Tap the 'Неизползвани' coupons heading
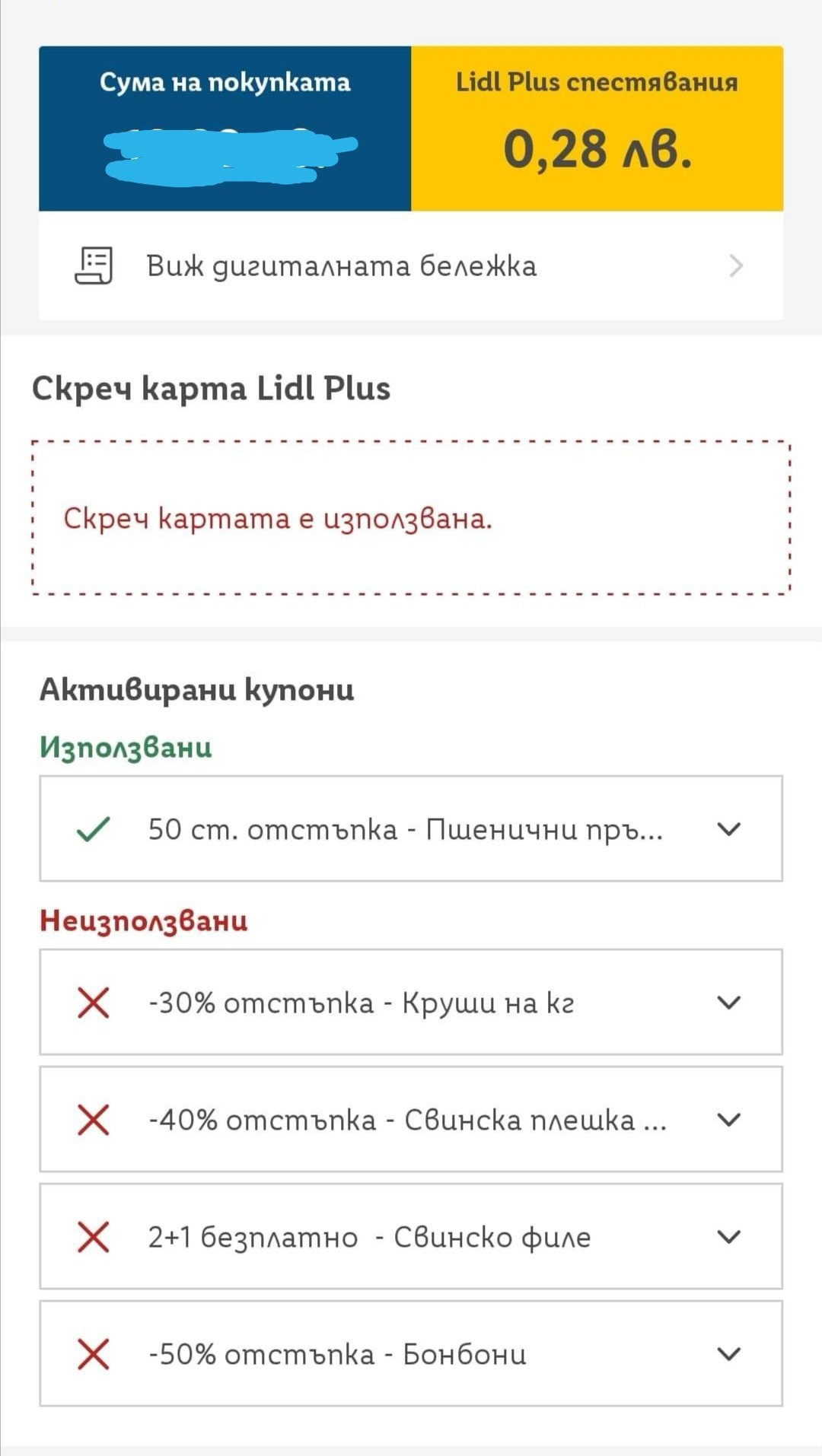The height and width of the screenshot is (1456, 822). 144,920
